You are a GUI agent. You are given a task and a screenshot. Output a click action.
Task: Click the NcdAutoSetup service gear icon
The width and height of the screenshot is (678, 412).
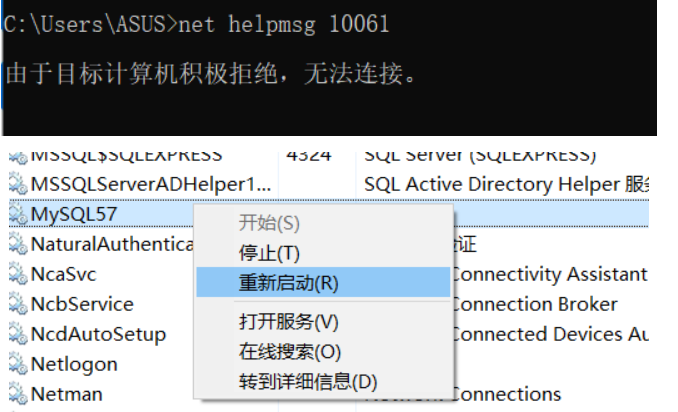click(18, 334)
